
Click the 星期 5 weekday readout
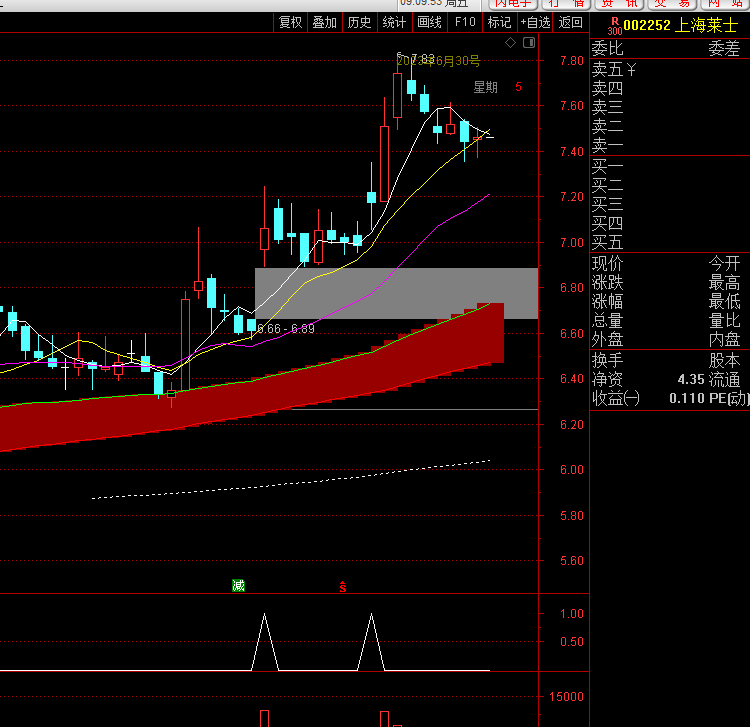pyautogui.click(x=497, y=87)
